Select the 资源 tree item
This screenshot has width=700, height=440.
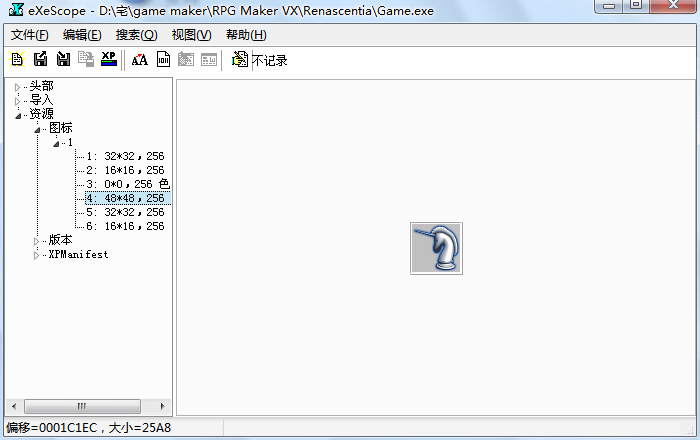click(41, 114)
